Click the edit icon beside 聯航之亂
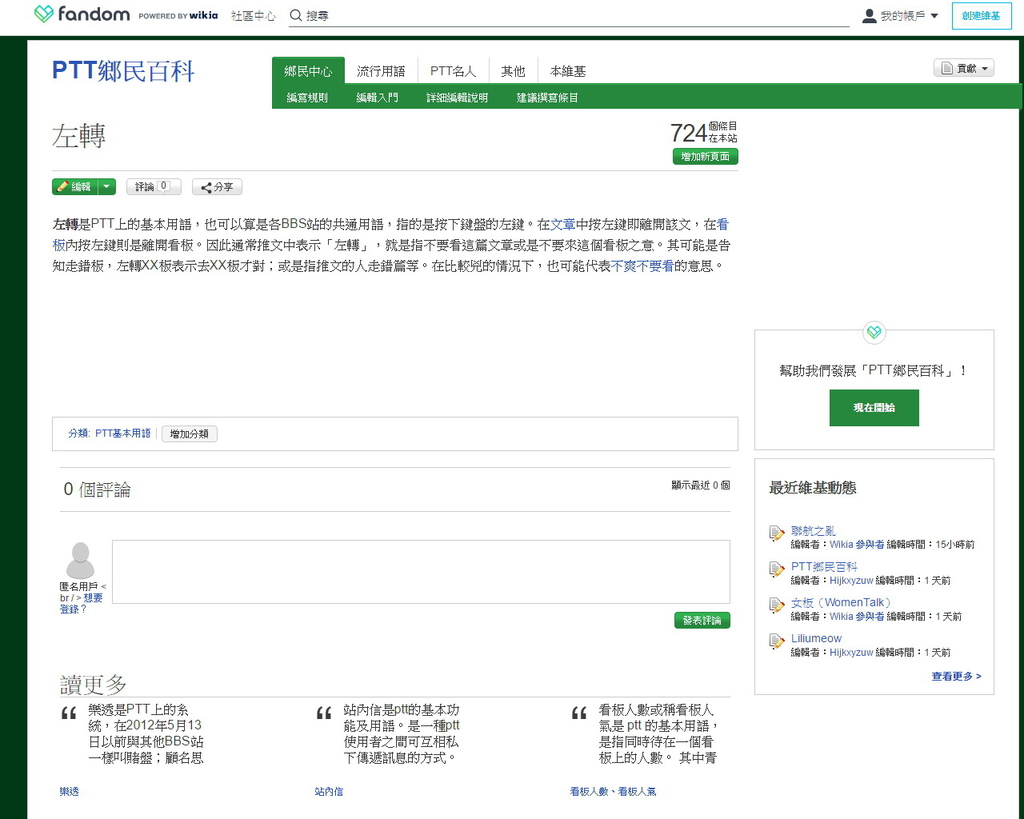 pyautogui.click(x=776, y=533)
